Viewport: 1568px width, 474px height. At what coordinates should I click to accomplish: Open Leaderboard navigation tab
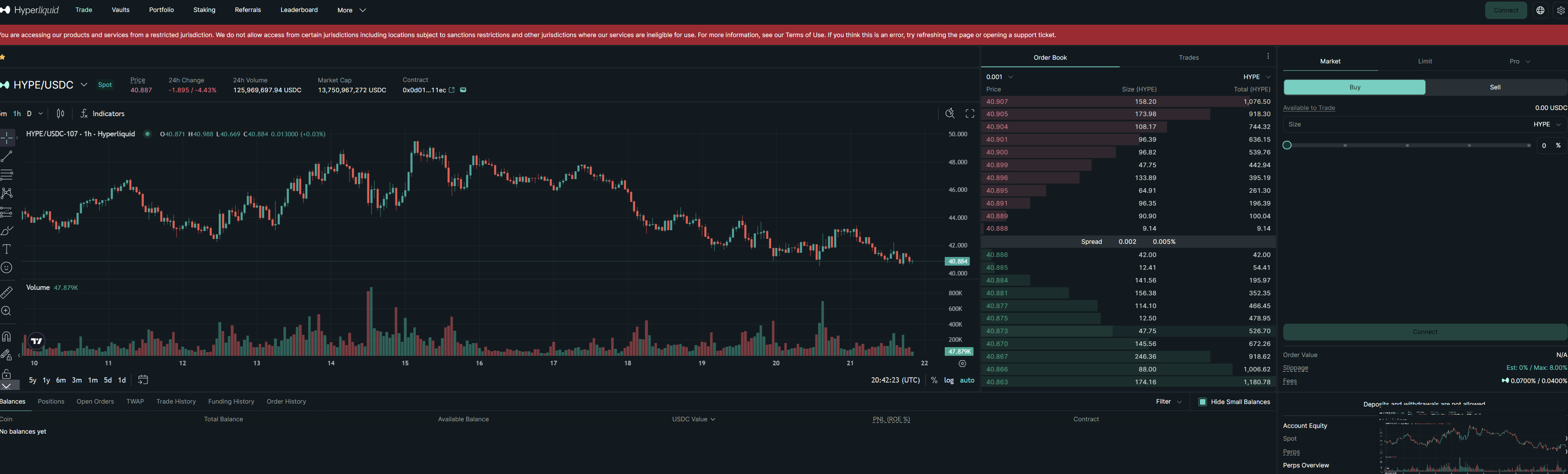(x=299, y=10)
